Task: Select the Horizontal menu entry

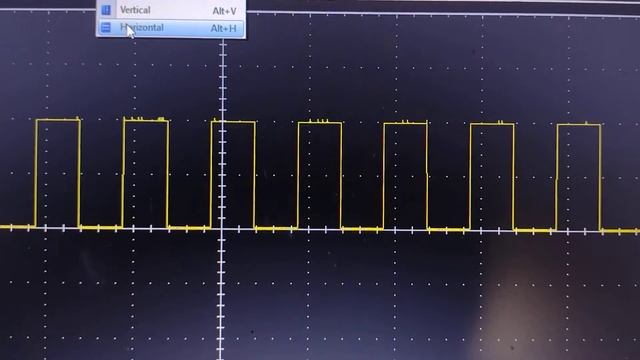Action: pyautogui.click(x=171, y=28)
